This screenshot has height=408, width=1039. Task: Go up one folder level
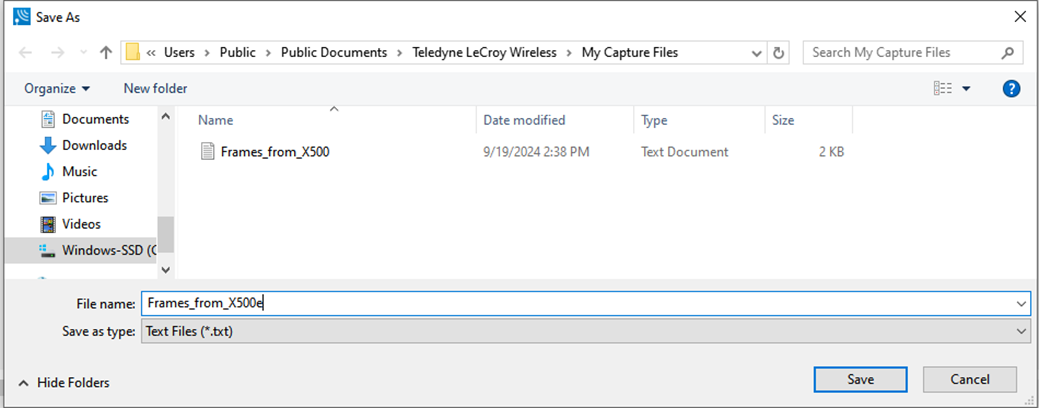(x=105, y=53)
